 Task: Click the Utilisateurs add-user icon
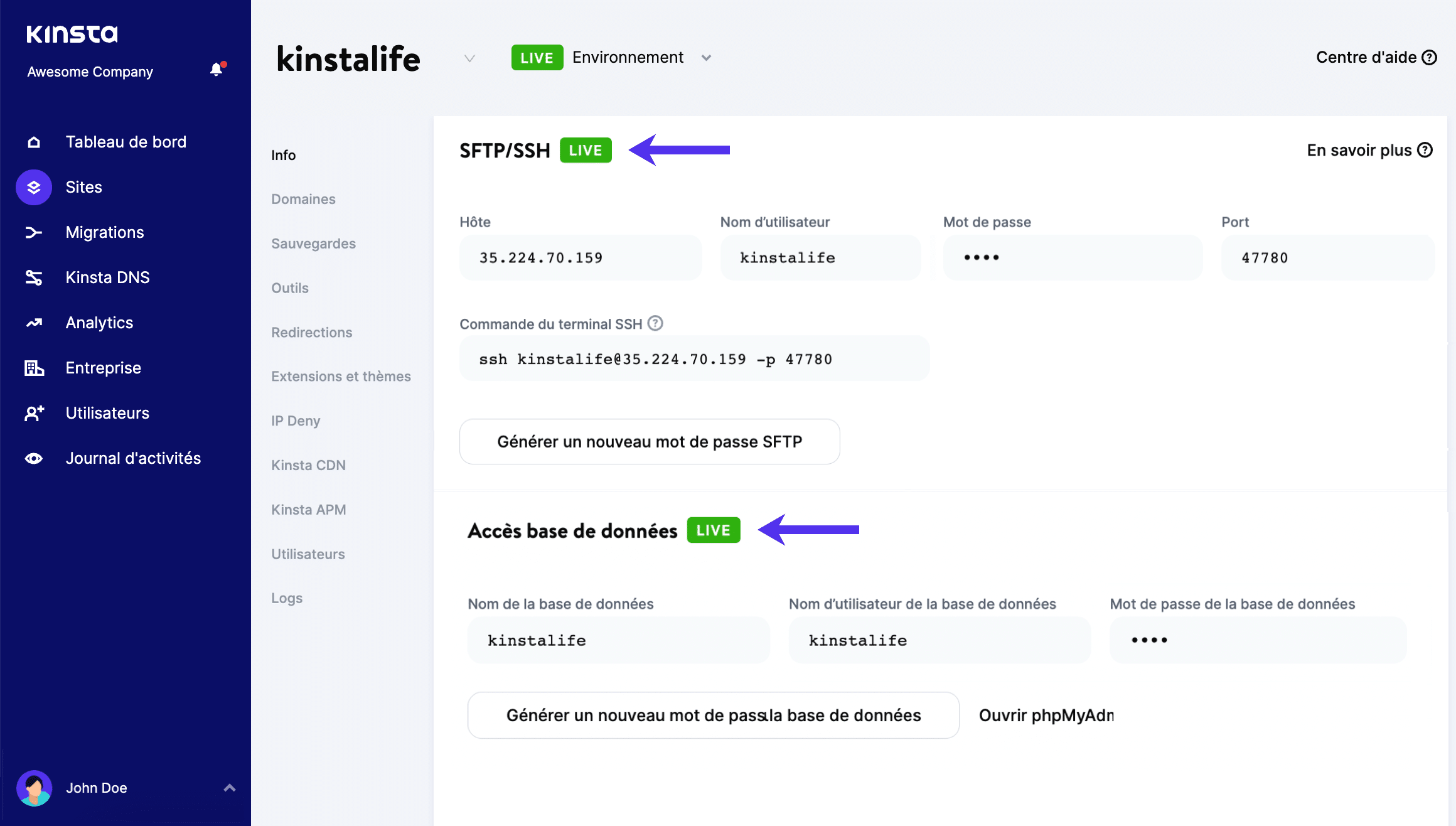coord(34,413)
